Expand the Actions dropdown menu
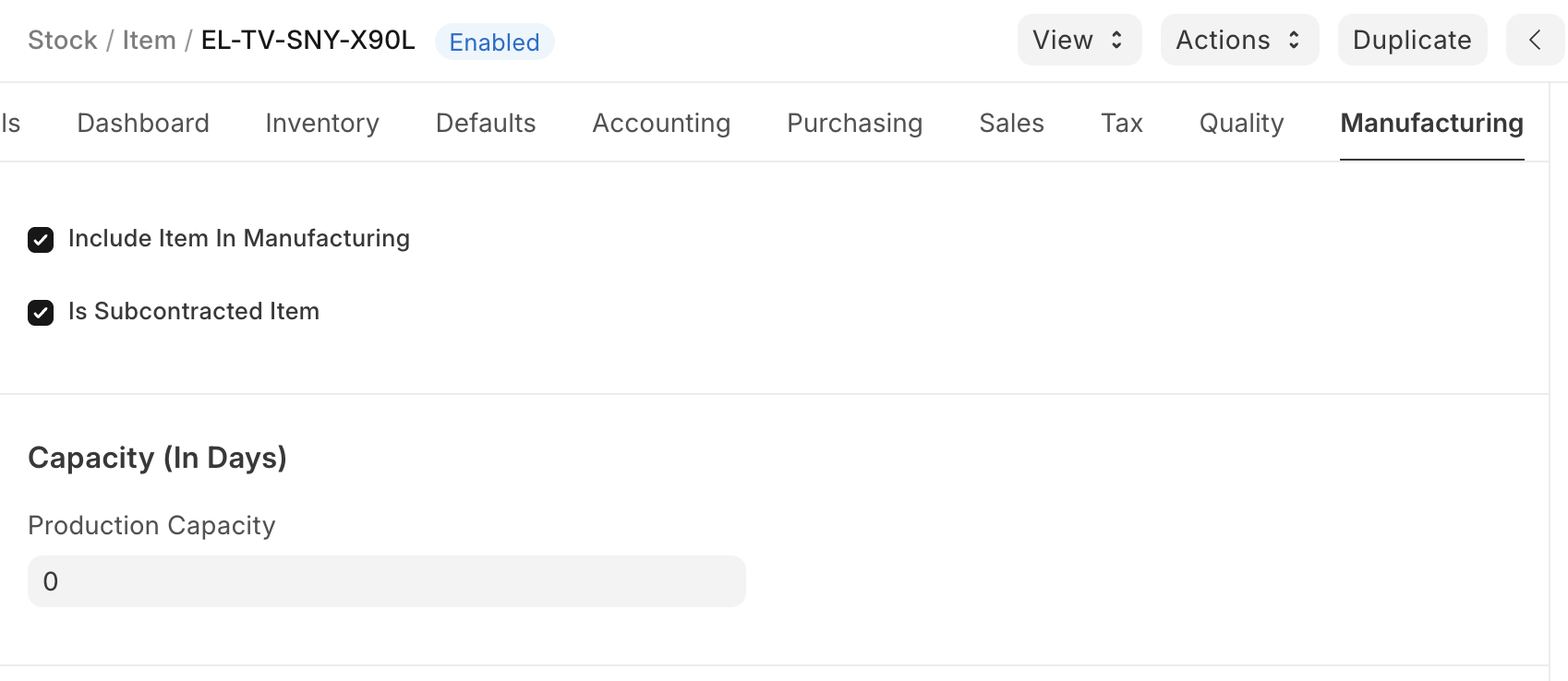 pos(1238,40)
